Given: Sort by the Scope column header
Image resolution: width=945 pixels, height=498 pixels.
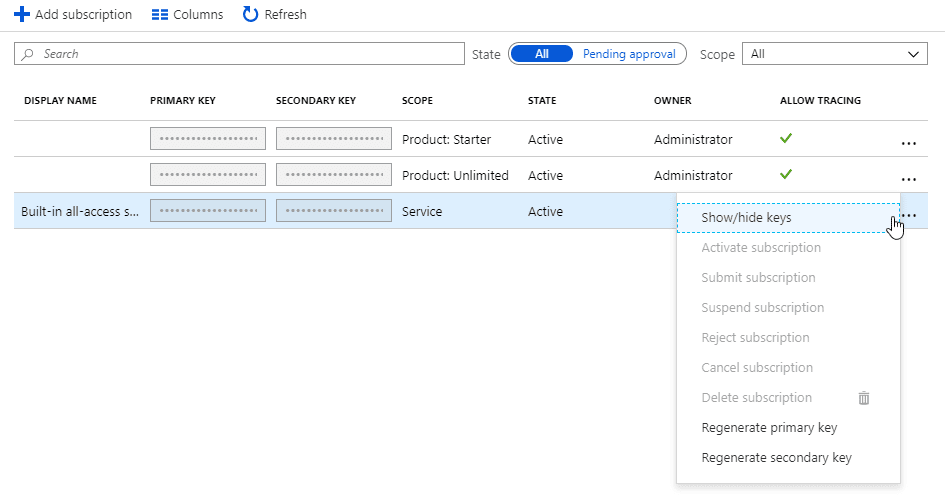Looking at the screenshot, I should (417, 101).
